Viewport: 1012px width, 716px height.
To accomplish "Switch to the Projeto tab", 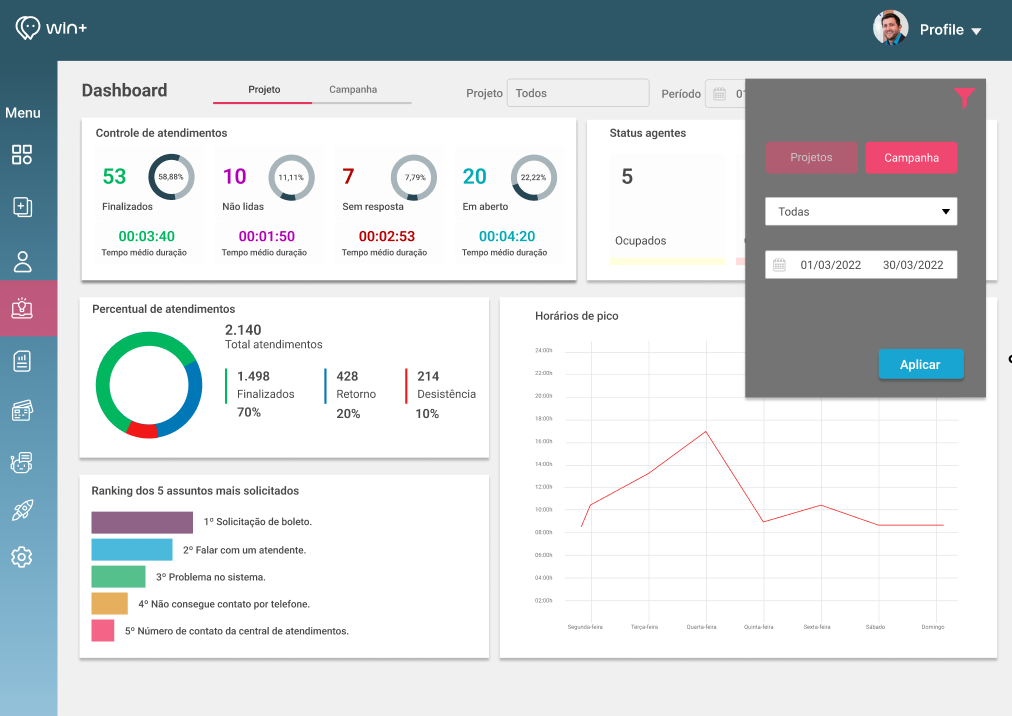I will point(264,90).
